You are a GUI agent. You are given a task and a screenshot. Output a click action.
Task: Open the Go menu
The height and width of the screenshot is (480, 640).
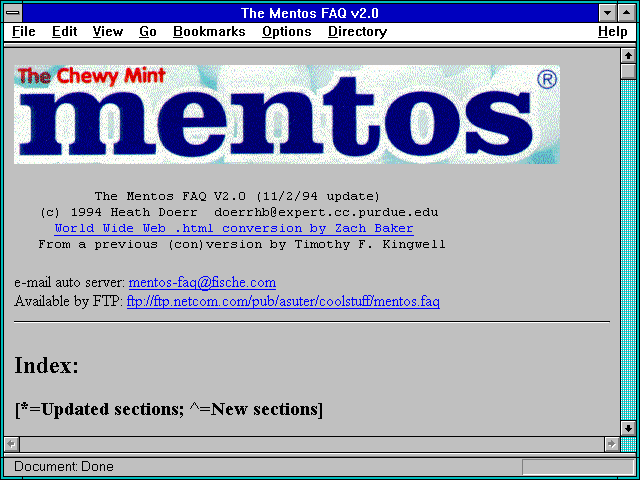tap(147, 32)
